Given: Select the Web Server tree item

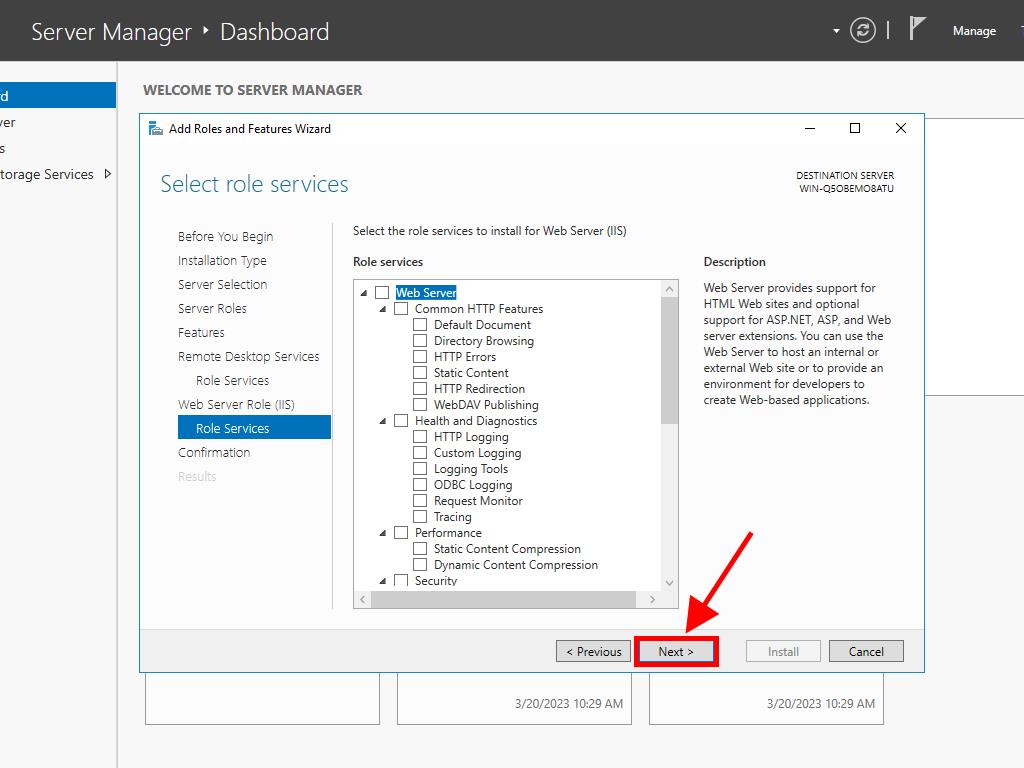Looking at the screenshot, I should pos(426,293).
